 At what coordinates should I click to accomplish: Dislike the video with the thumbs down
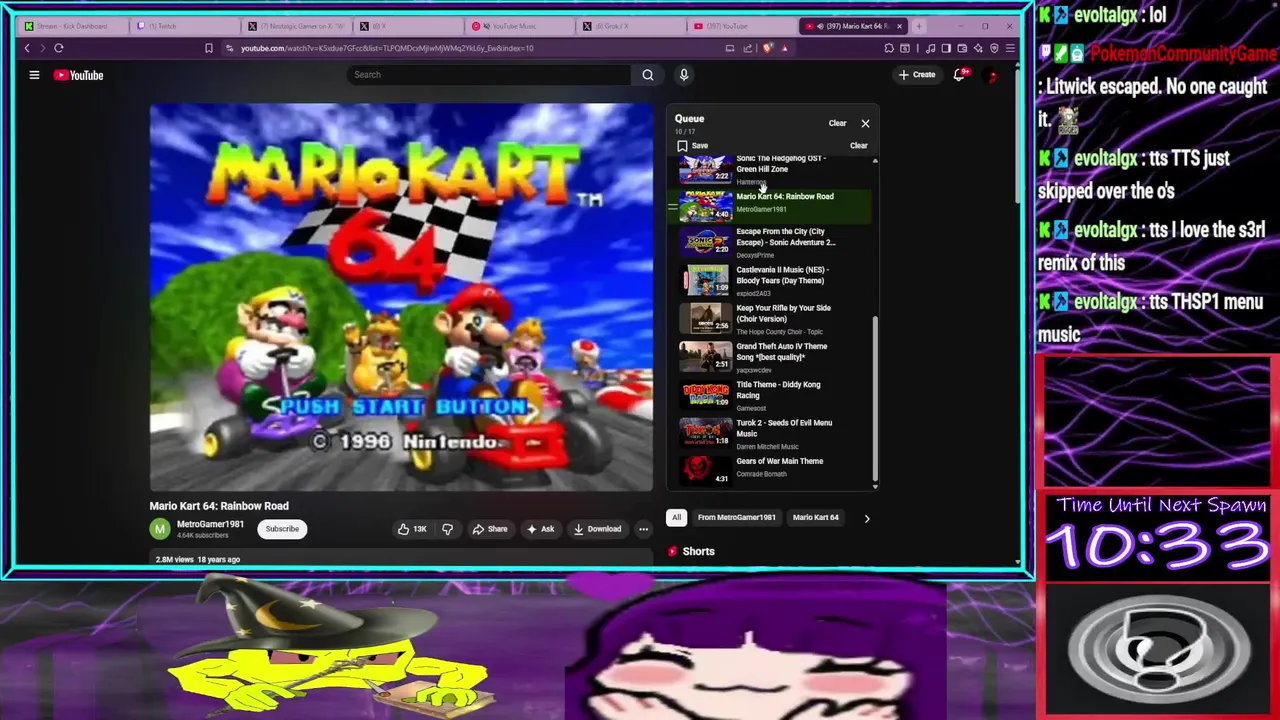(447, 529)
